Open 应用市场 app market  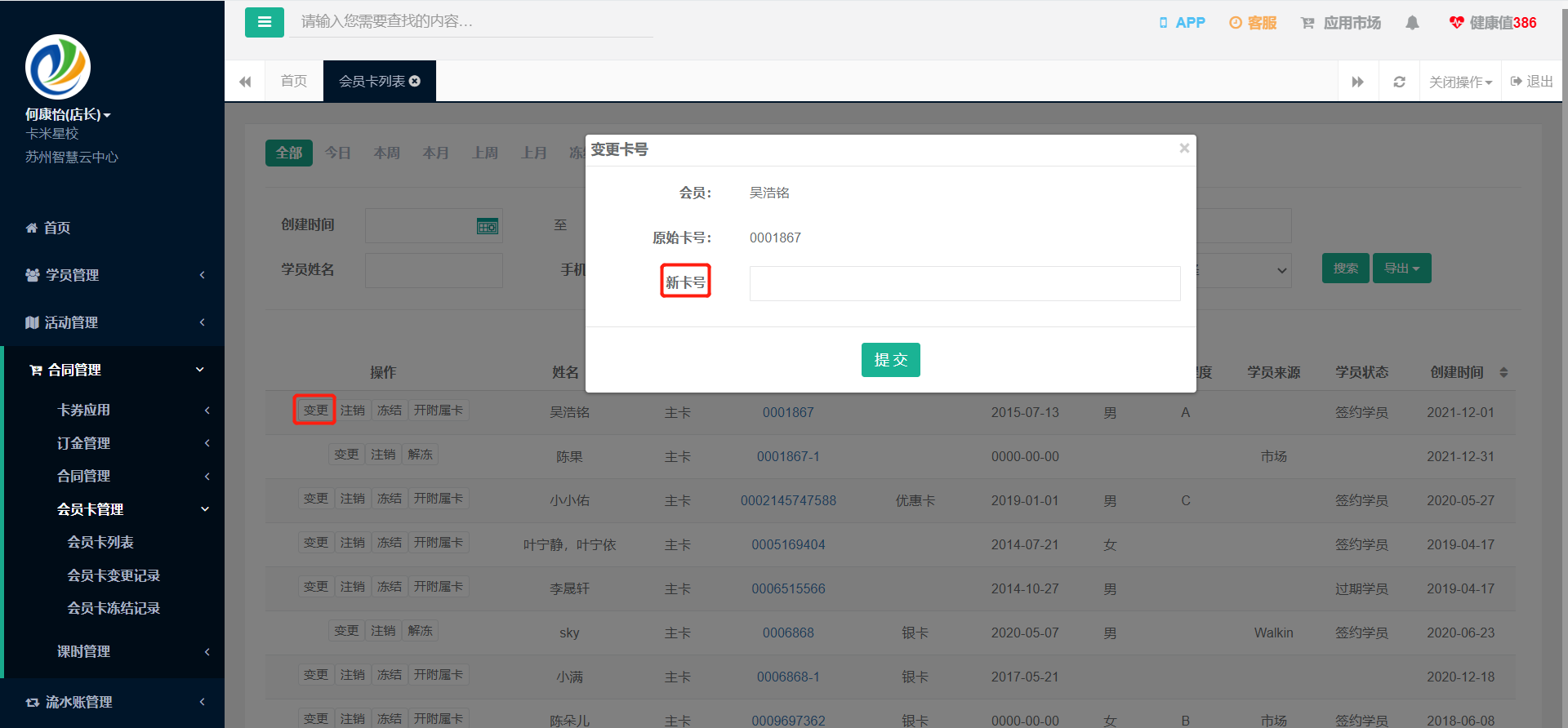coord(1341,23)
